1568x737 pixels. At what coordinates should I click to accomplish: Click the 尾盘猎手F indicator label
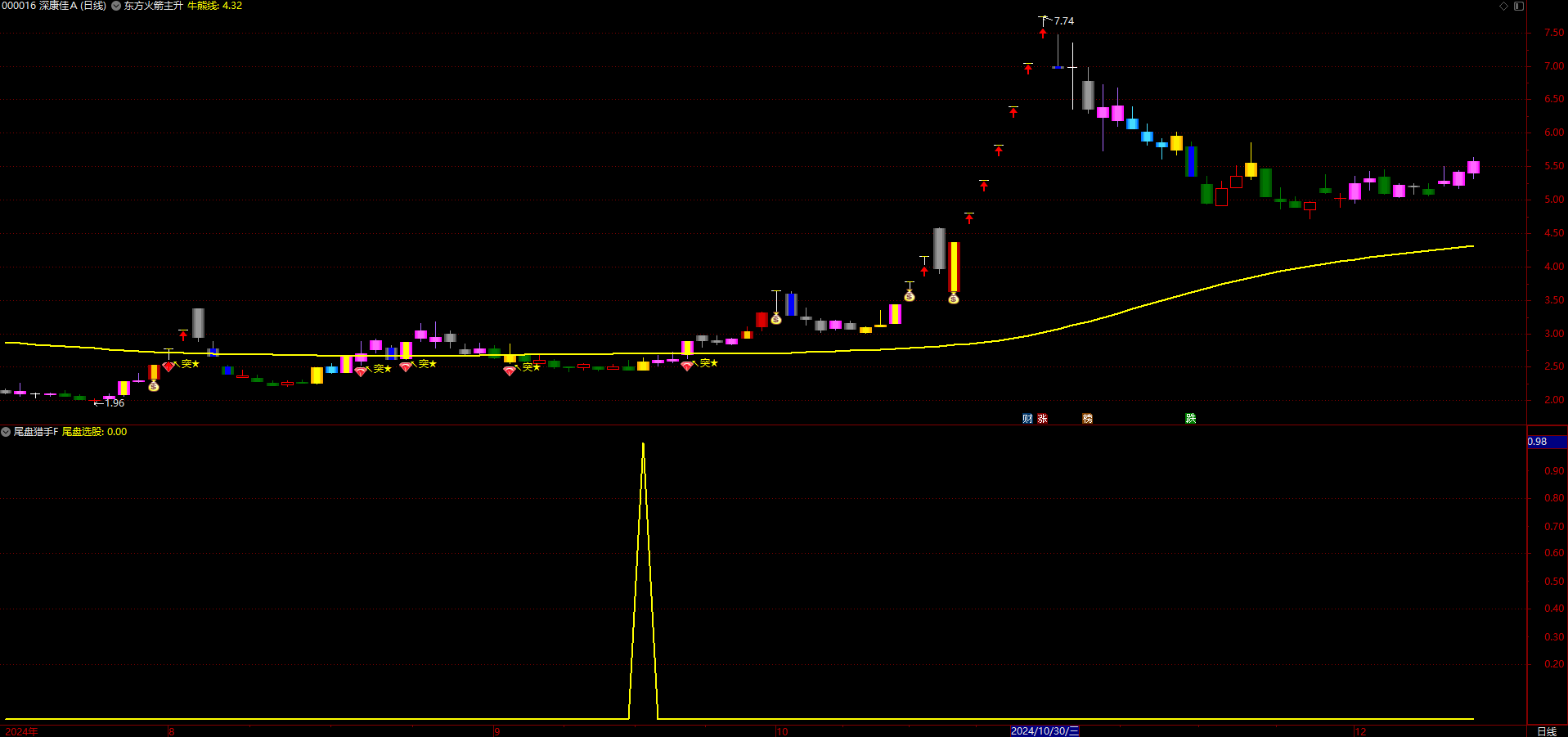point(36,432)
